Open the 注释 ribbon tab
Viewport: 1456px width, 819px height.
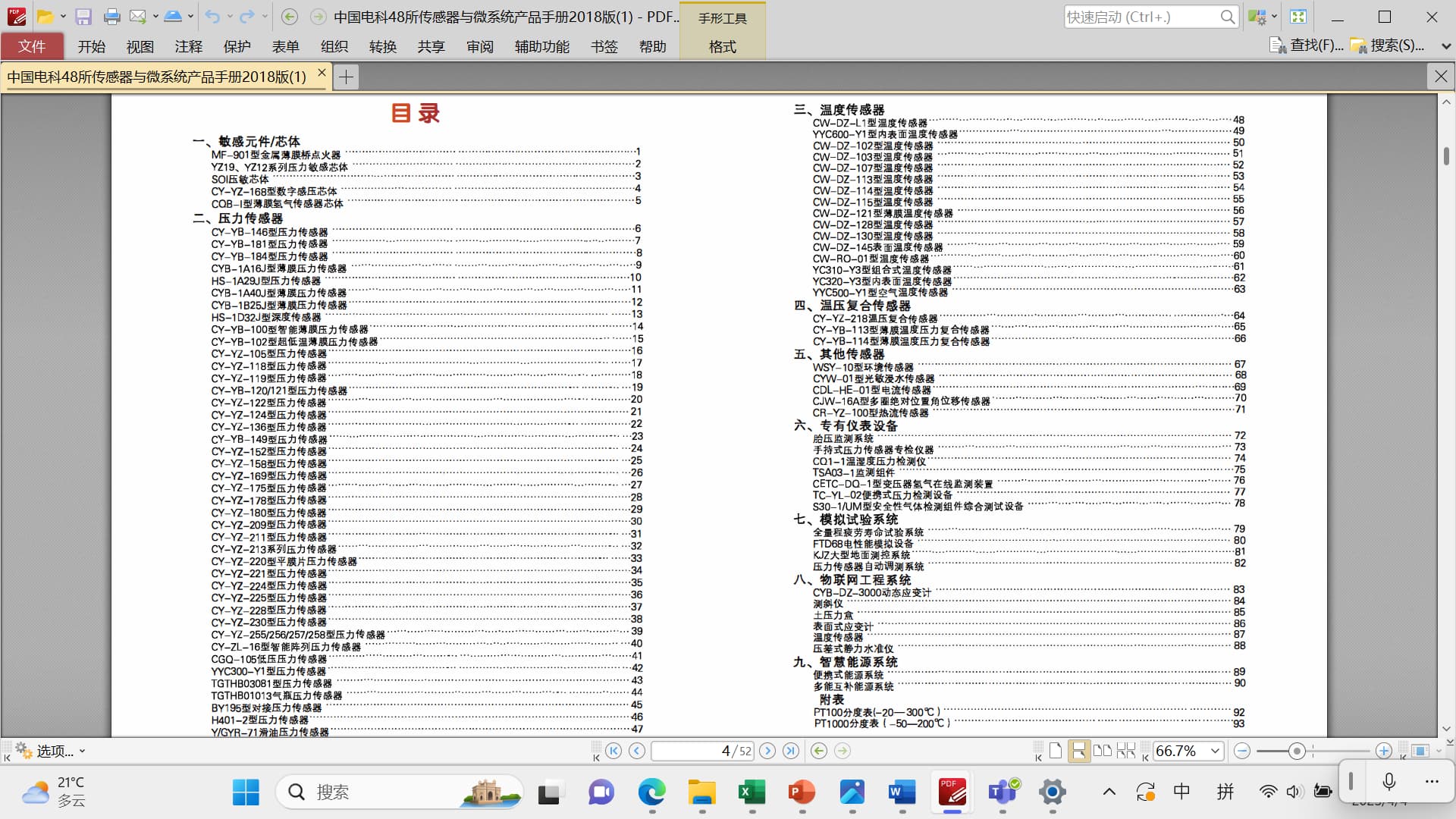pyautogui.click(x=188, y=46)
